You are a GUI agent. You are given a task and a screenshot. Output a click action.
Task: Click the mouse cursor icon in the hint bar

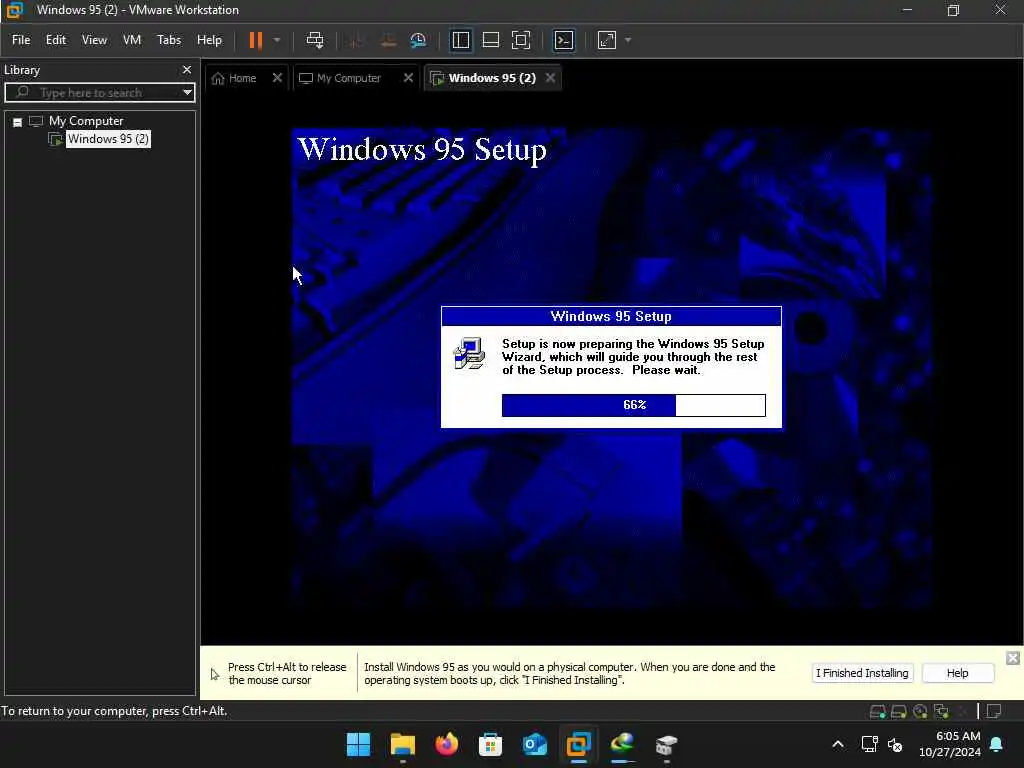click(215, 674)
